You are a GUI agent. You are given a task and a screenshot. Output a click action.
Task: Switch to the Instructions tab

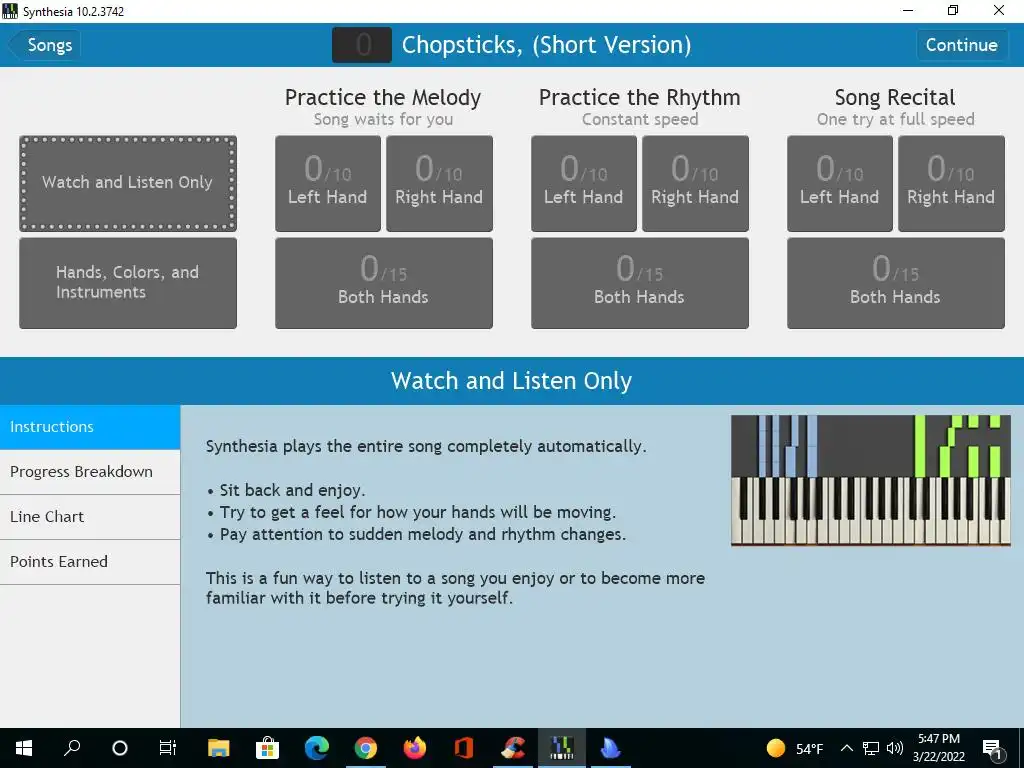90,427
